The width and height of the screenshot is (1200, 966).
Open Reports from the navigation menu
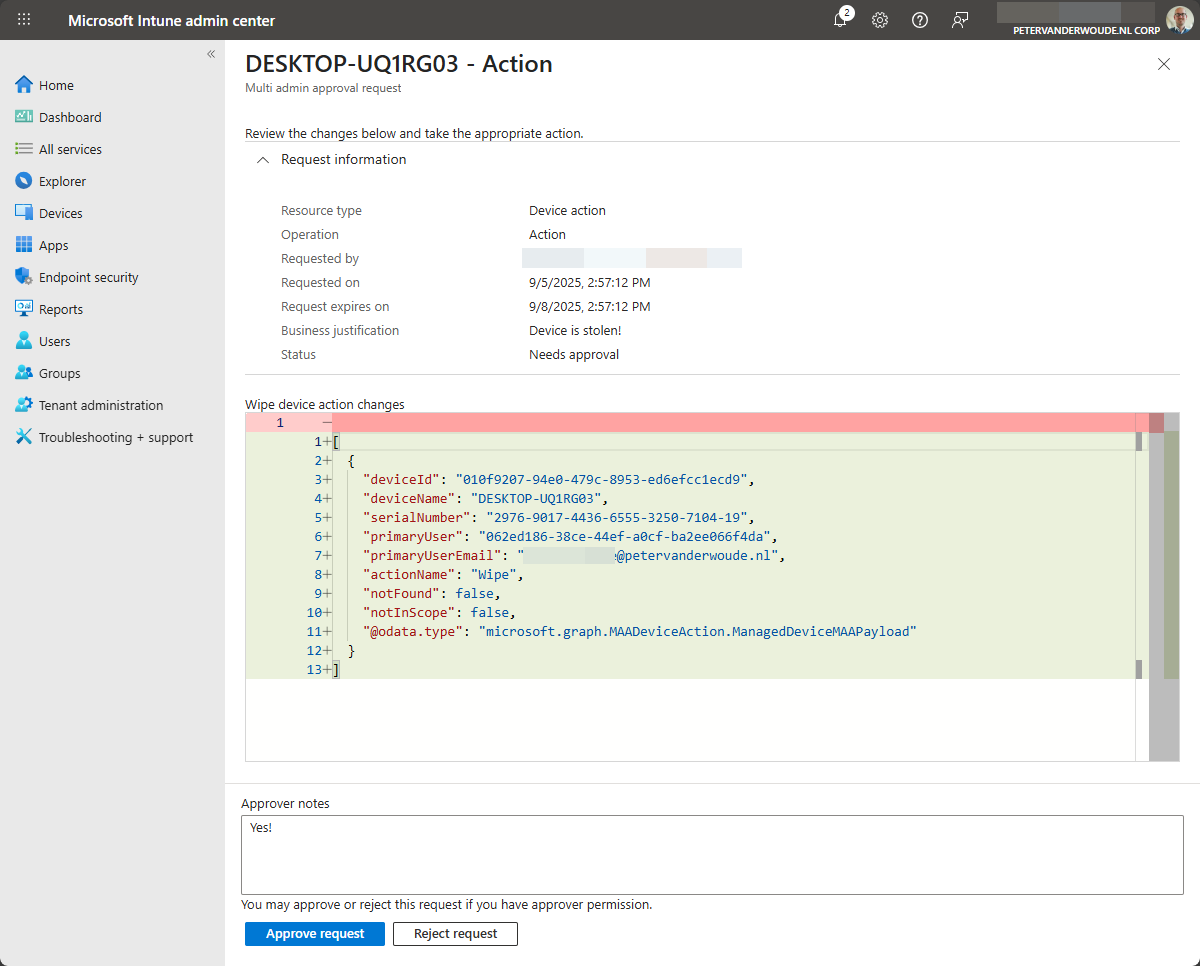click(x=60, y=309)
